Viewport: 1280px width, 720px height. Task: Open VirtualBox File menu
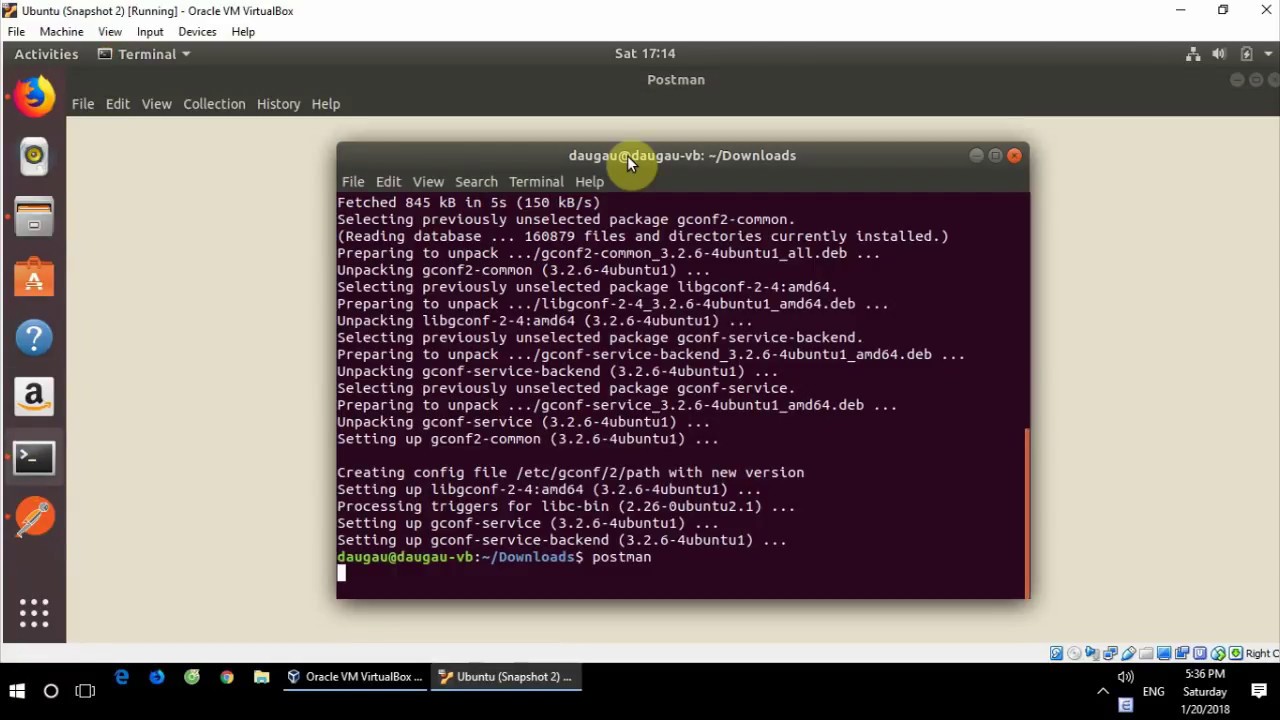point(16,32)
